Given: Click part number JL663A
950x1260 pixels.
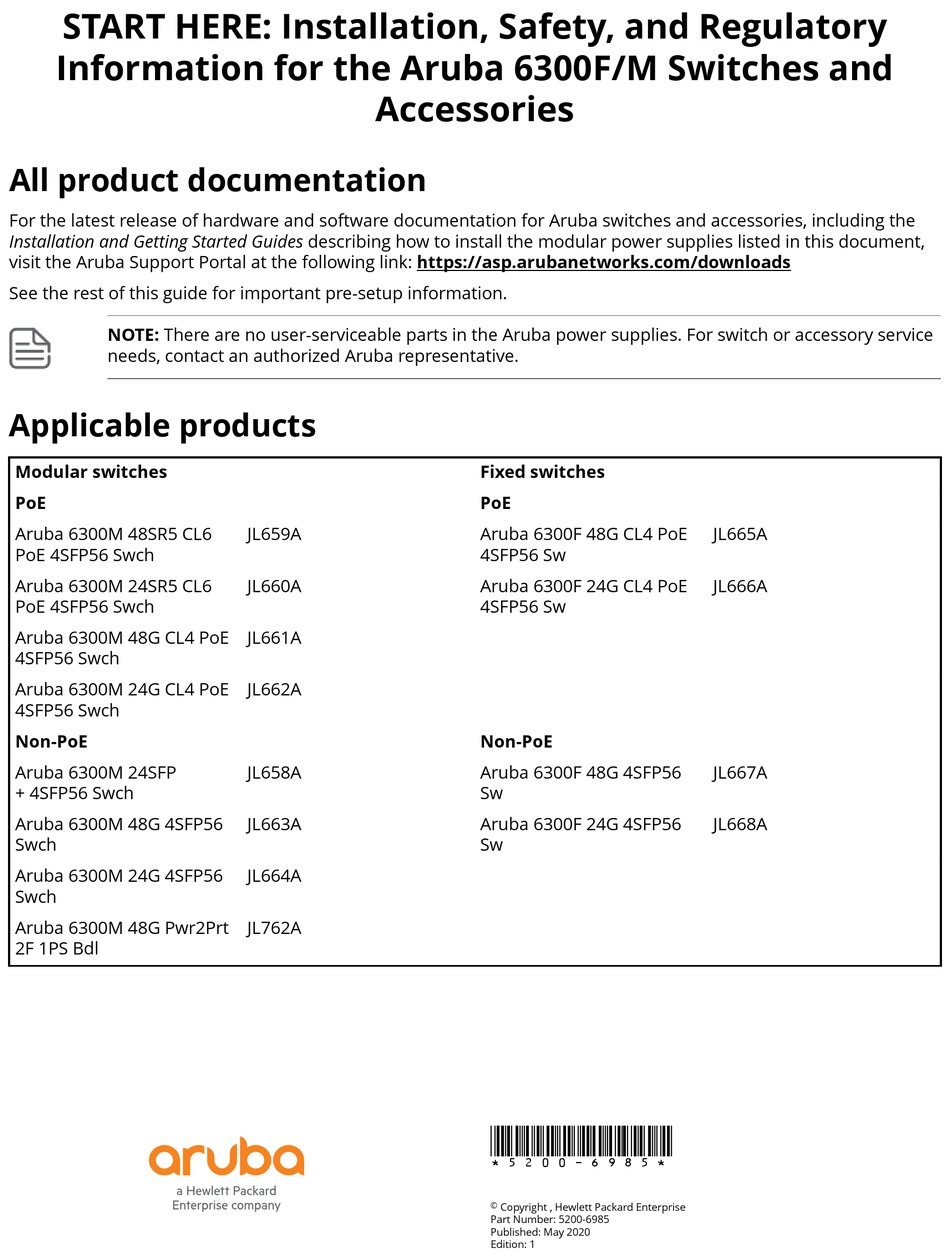Looking at the screenshot, I should point(274,824).
